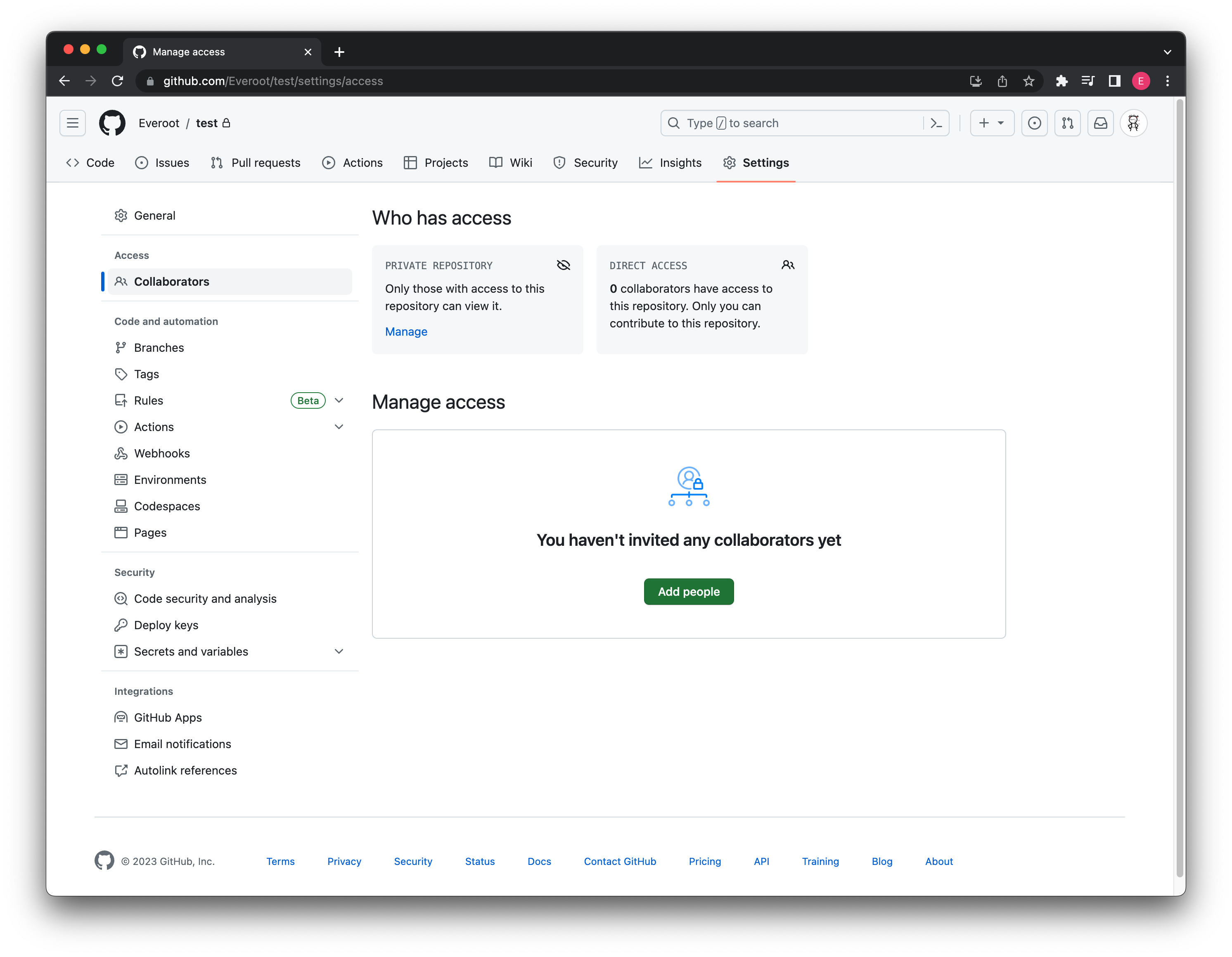Open the Pull requests icon in the header toolbar
This screenshot has width=1232, height=957.
tap(1067, 123)
